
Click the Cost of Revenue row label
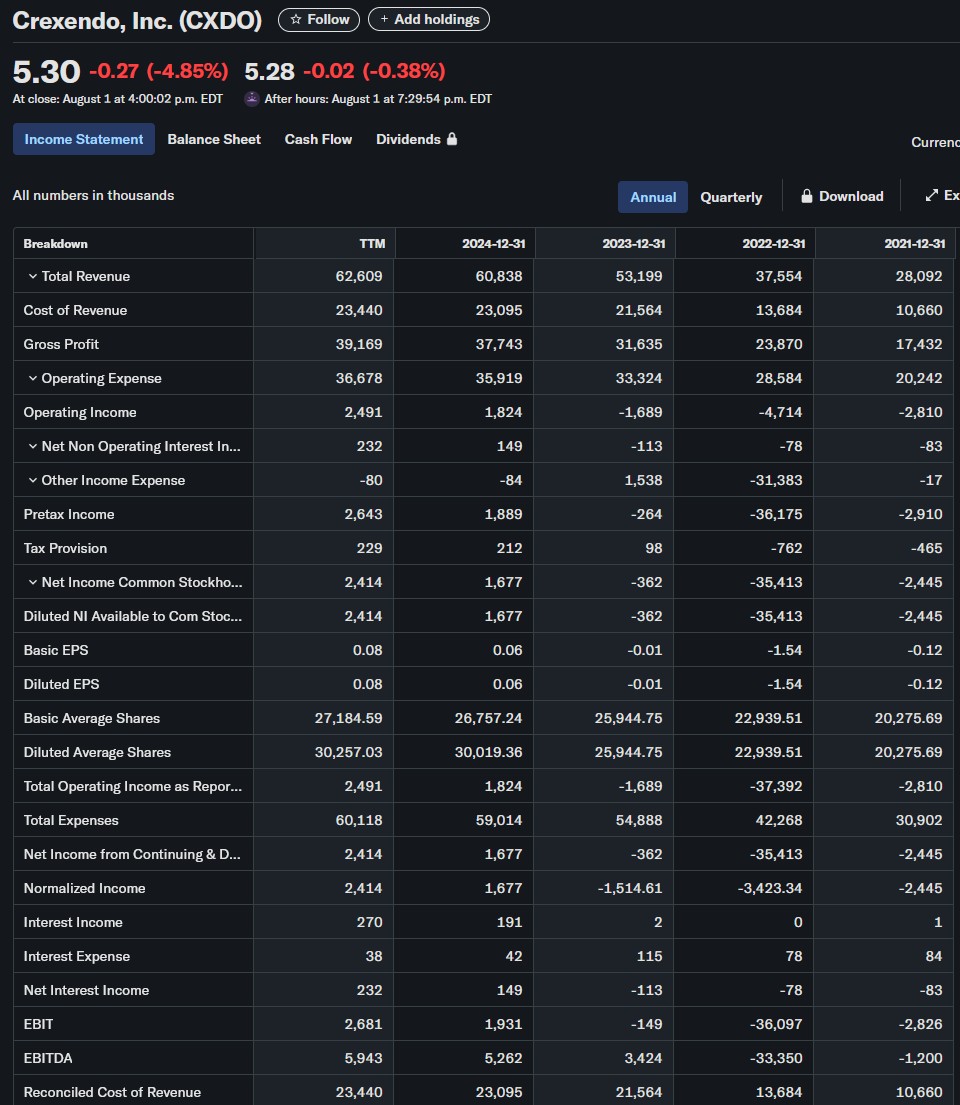75,310
